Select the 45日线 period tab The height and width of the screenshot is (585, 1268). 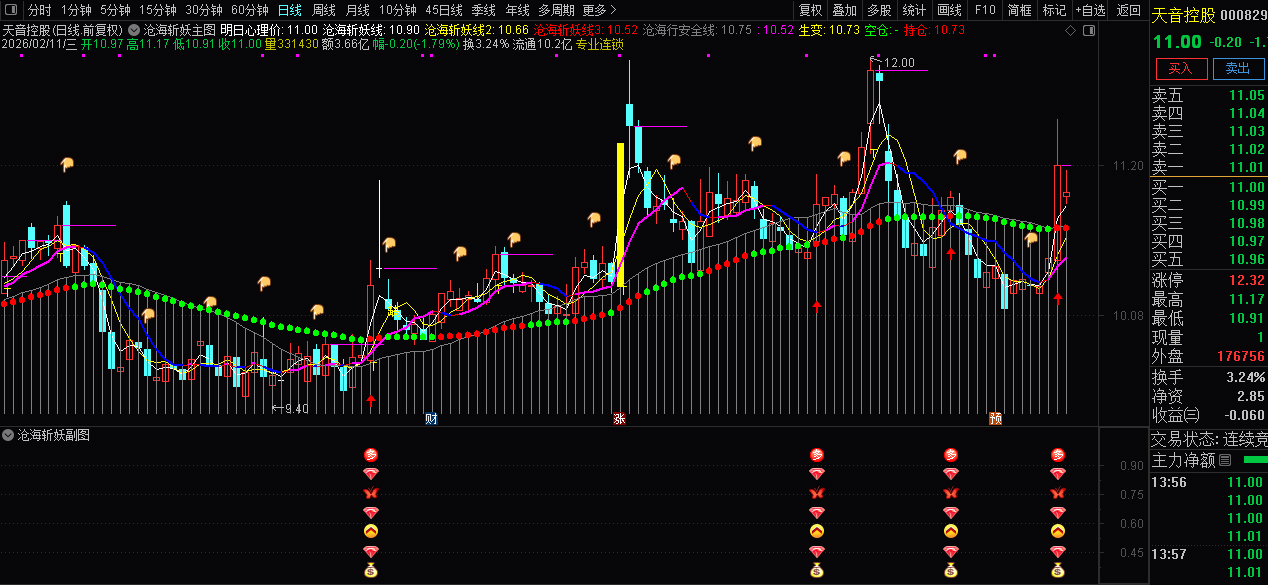(444, 10)
